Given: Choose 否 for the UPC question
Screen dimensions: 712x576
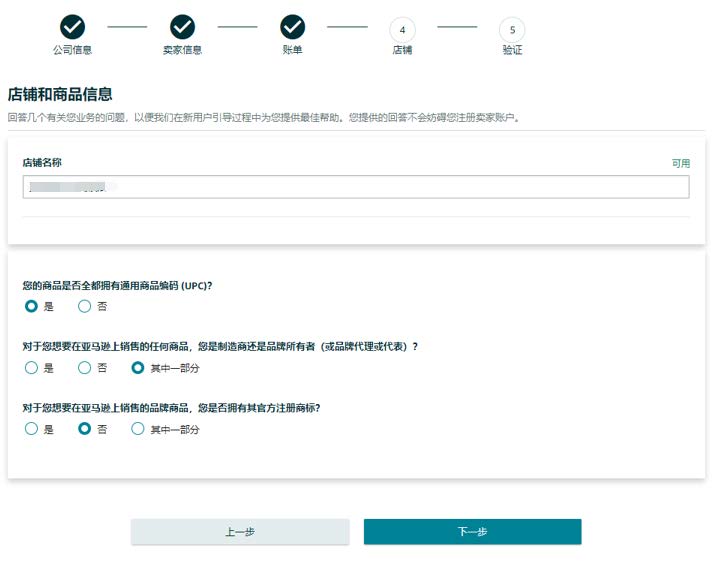Looking at the screenshot, I should coord(84,306).
